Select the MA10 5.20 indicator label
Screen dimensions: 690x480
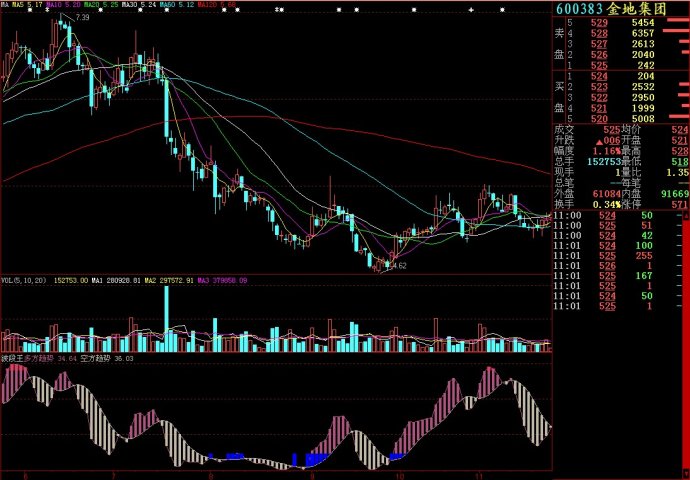(x=63, y=5)
